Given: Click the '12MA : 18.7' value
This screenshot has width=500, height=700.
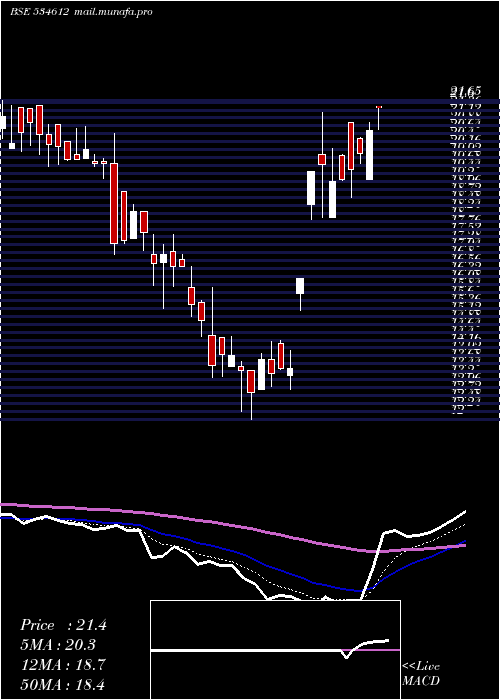Looking at the screenshot, I should (63, 665).
